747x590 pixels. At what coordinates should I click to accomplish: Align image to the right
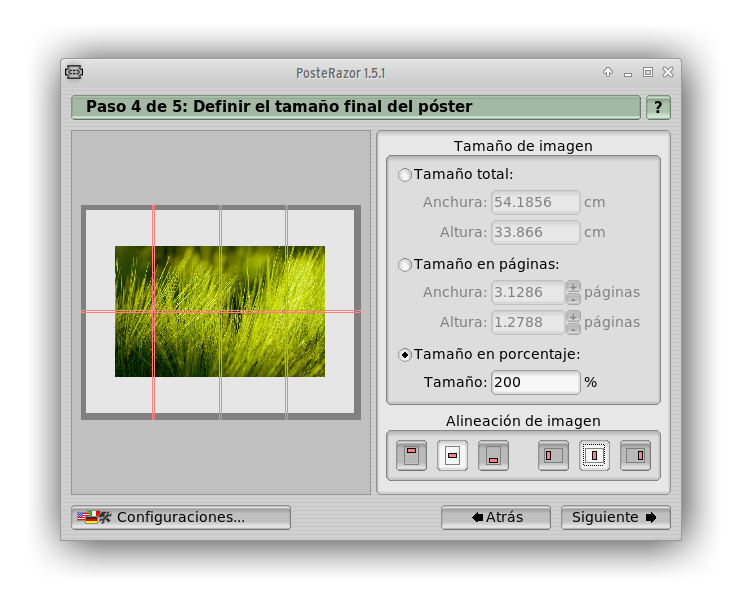point(635,455)
